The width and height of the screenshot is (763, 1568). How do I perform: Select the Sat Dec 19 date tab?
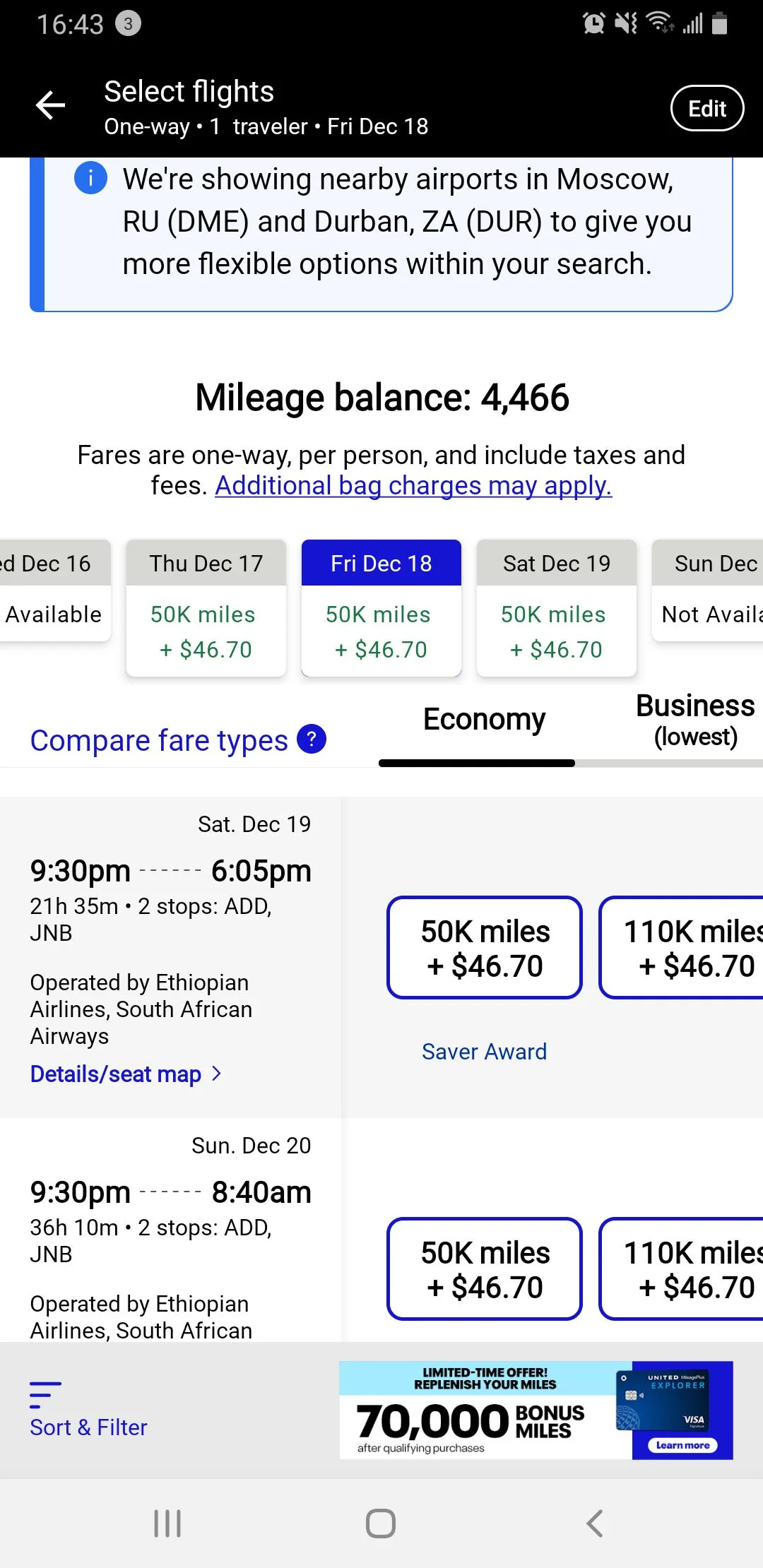coord(556,607)
